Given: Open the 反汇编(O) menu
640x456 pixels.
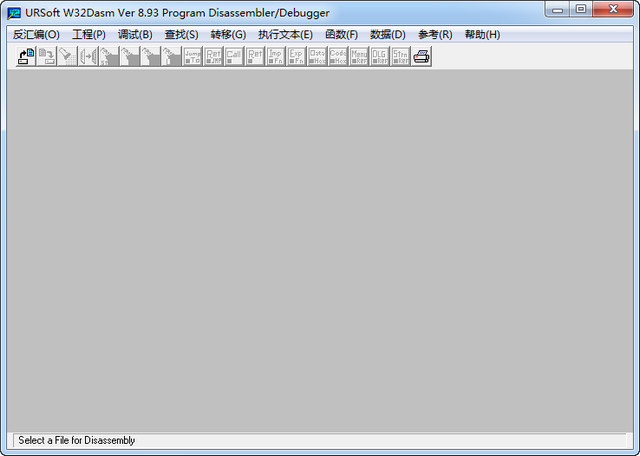Looking at the screenshot, I should [36, 34].
